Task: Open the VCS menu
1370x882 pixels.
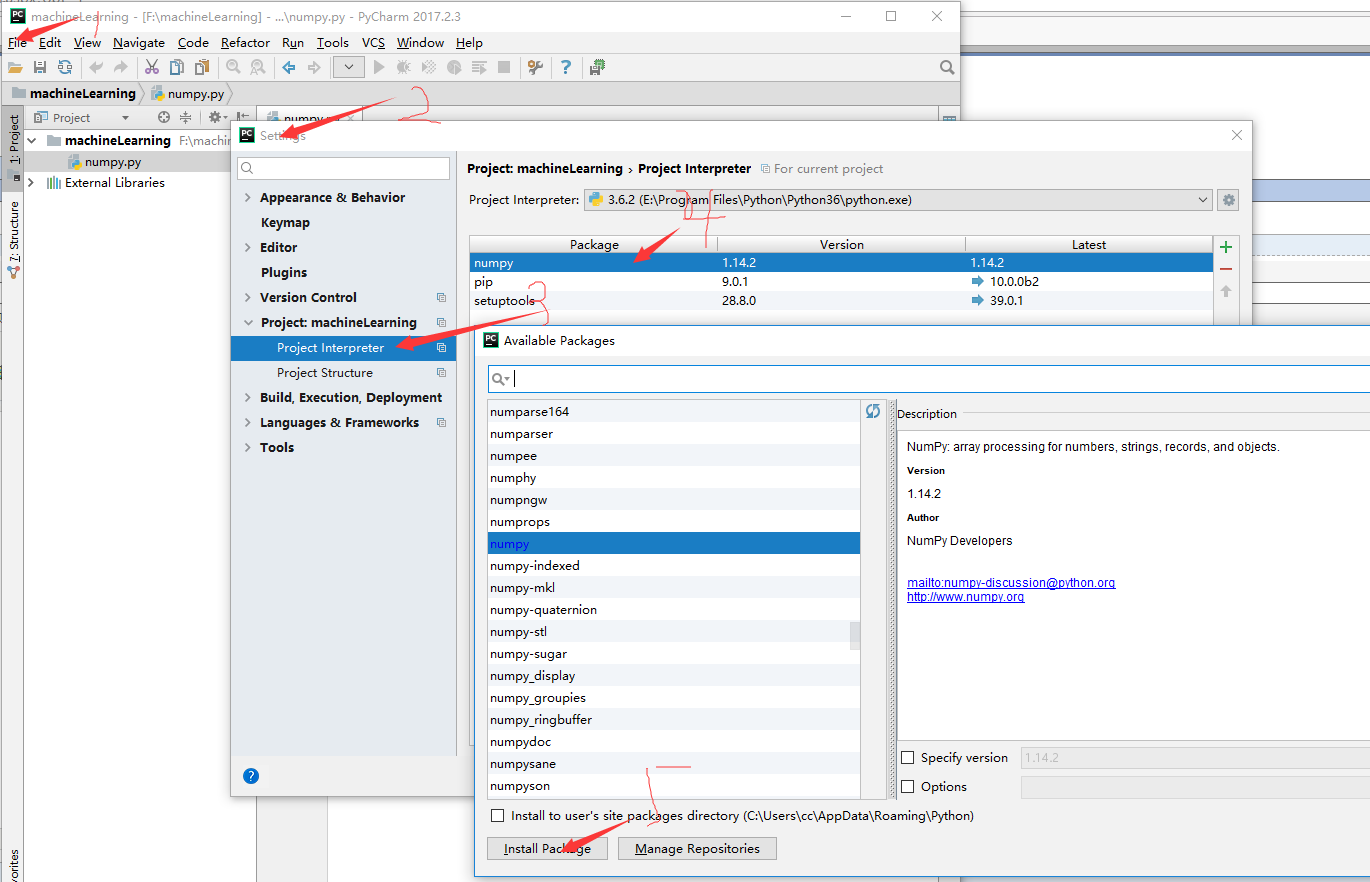Action: (x=373, y=43)
